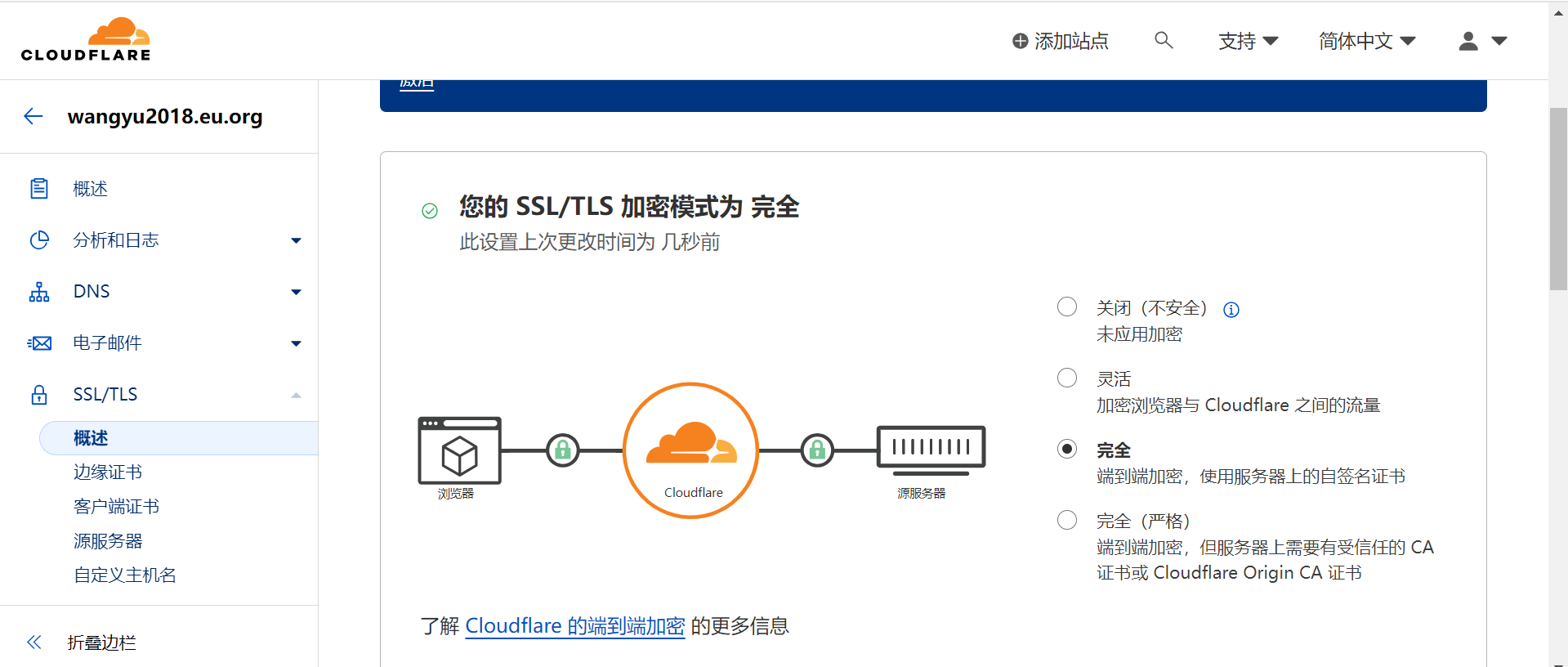Open the 简体中文 language dropdown
Viewport: 1568px width, 667px height.
(1367, 41)
